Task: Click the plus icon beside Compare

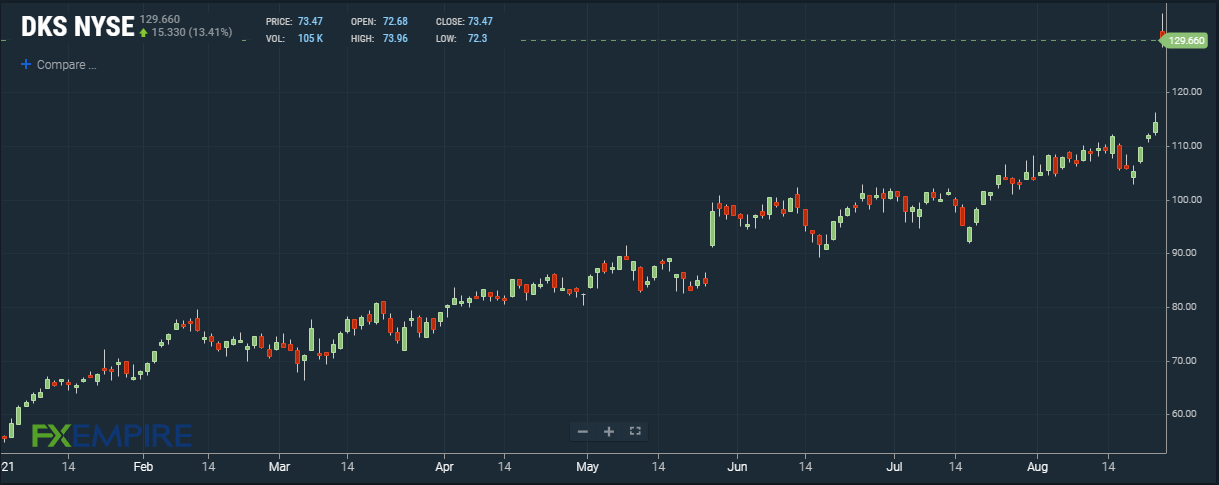Action: tap(26, 64)
